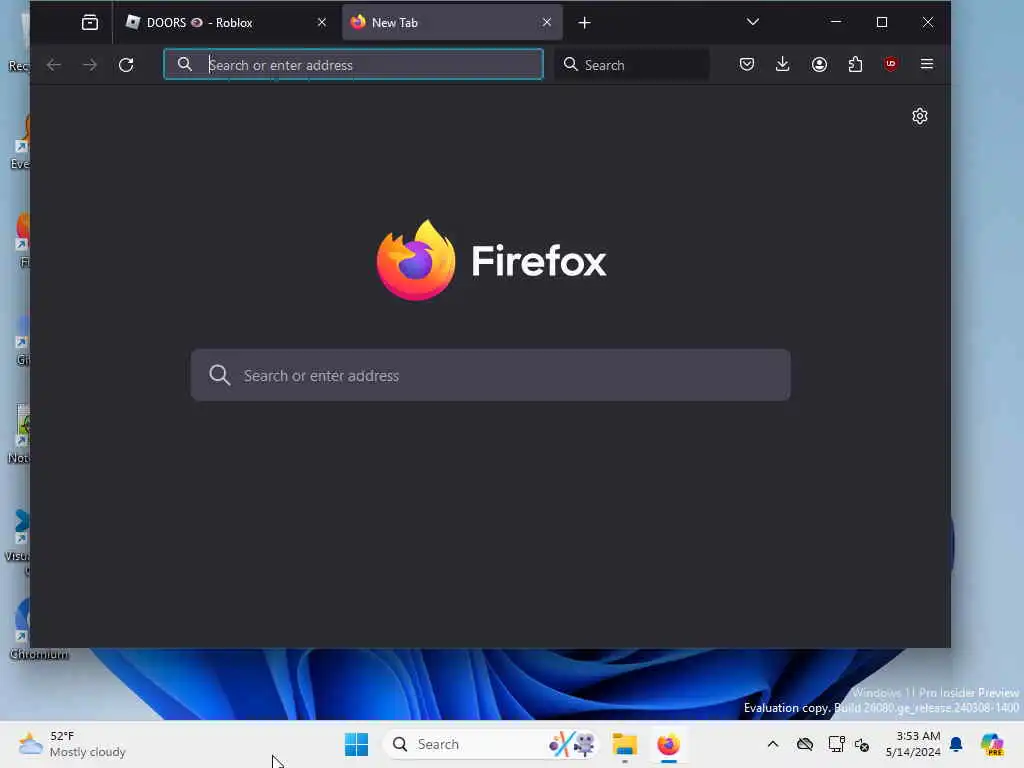
Task: Open File Explorer from the taskbar
Action: click(x=624, y=744)
